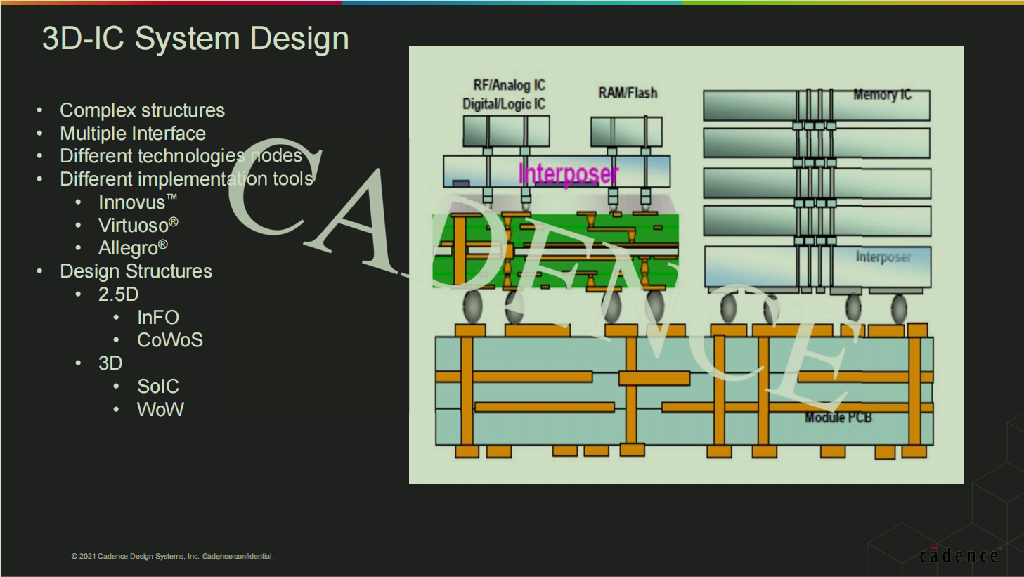Select the Allegro bullet item

click(x=133, y=248)
